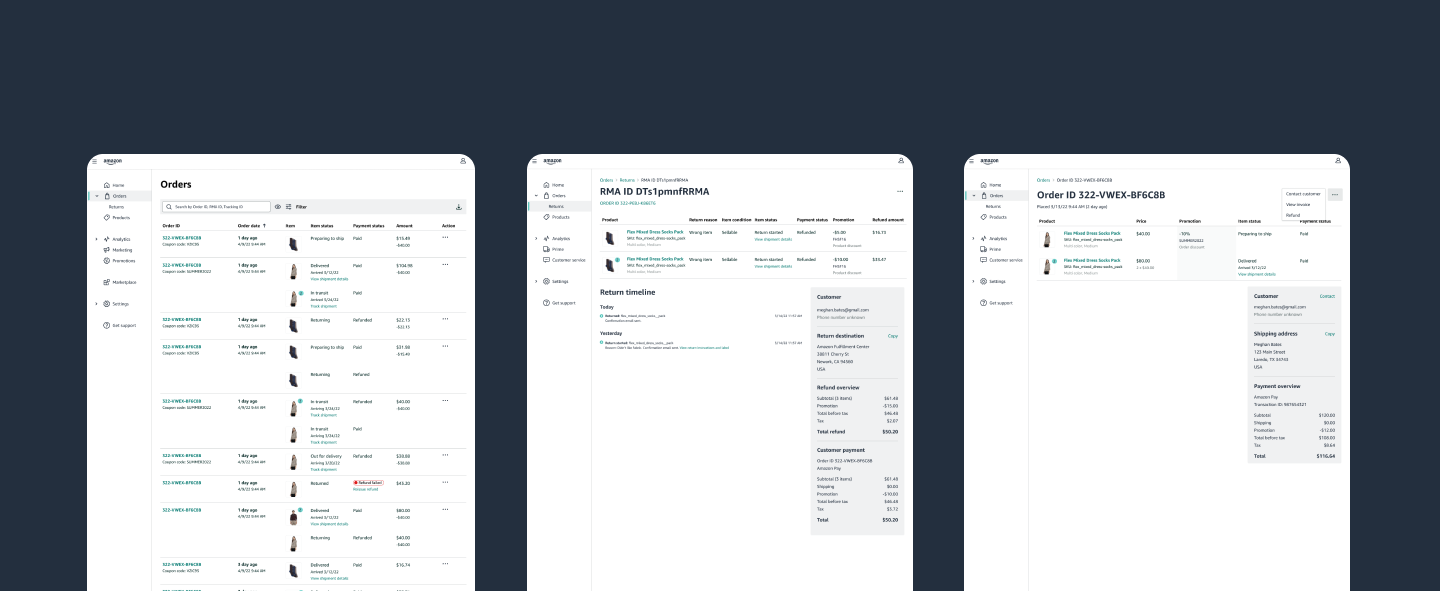Click more options button on Order ID page
Viewport: 1440px width, 591px height.
pyautogui.click(x=1335, y=195)
